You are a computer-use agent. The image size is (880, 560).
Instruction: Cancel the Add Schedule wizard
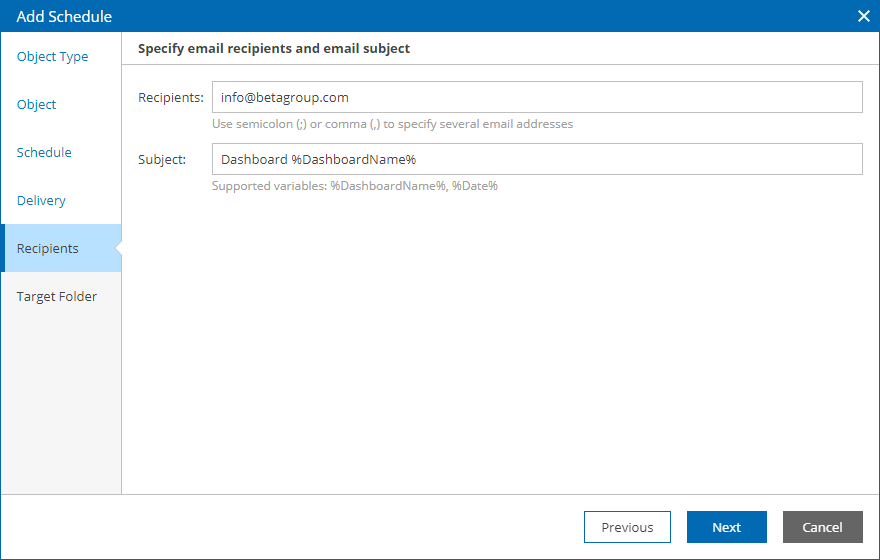[822, 527]
